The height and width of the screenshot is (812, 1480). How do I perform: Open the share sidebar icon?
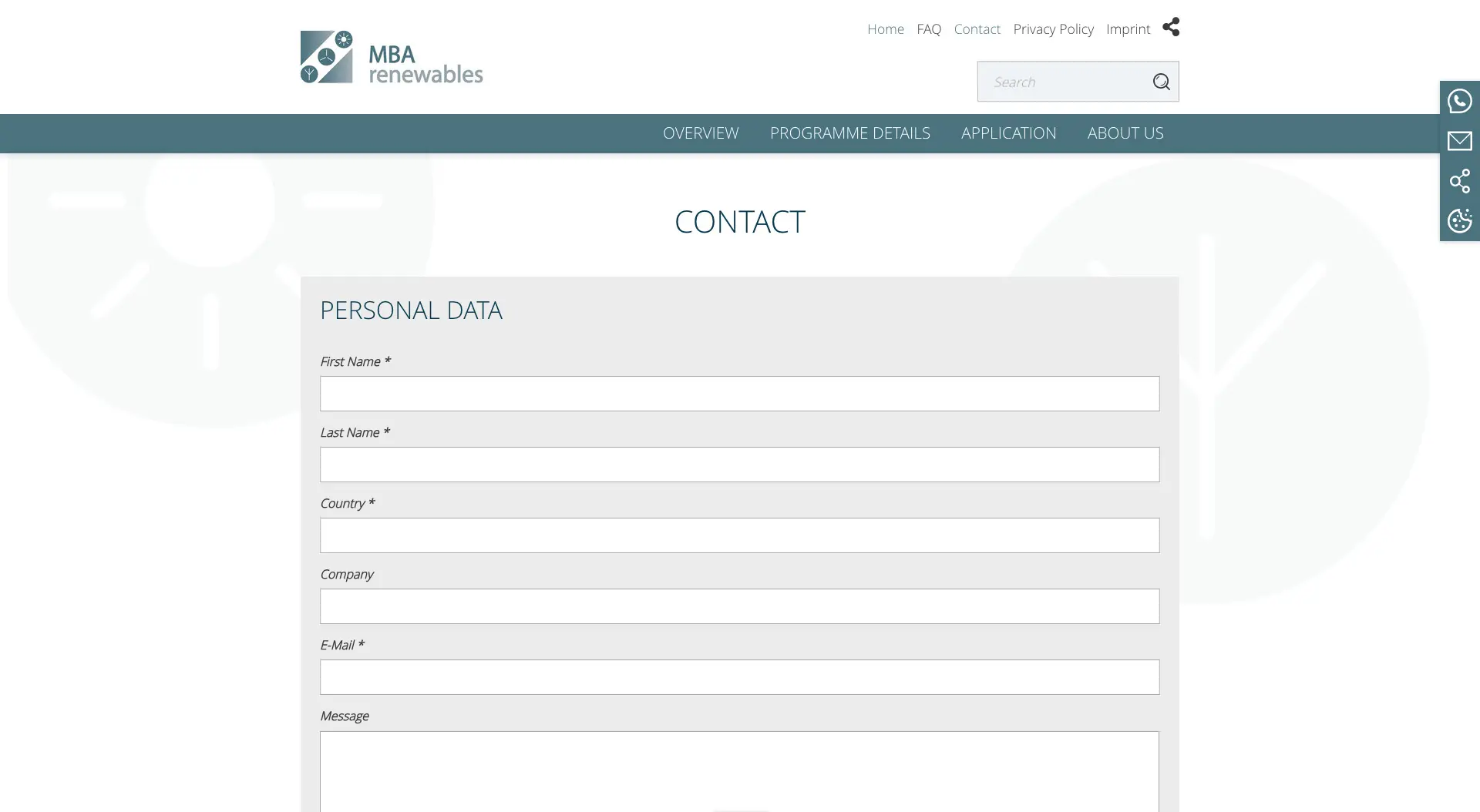tap(1459, 181)
